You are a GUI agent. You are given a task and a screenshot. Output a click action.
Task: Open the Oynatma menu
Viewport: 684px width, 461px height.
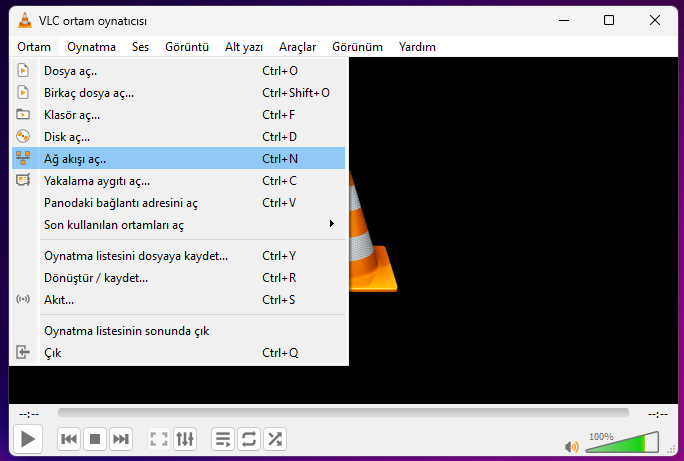91,46
